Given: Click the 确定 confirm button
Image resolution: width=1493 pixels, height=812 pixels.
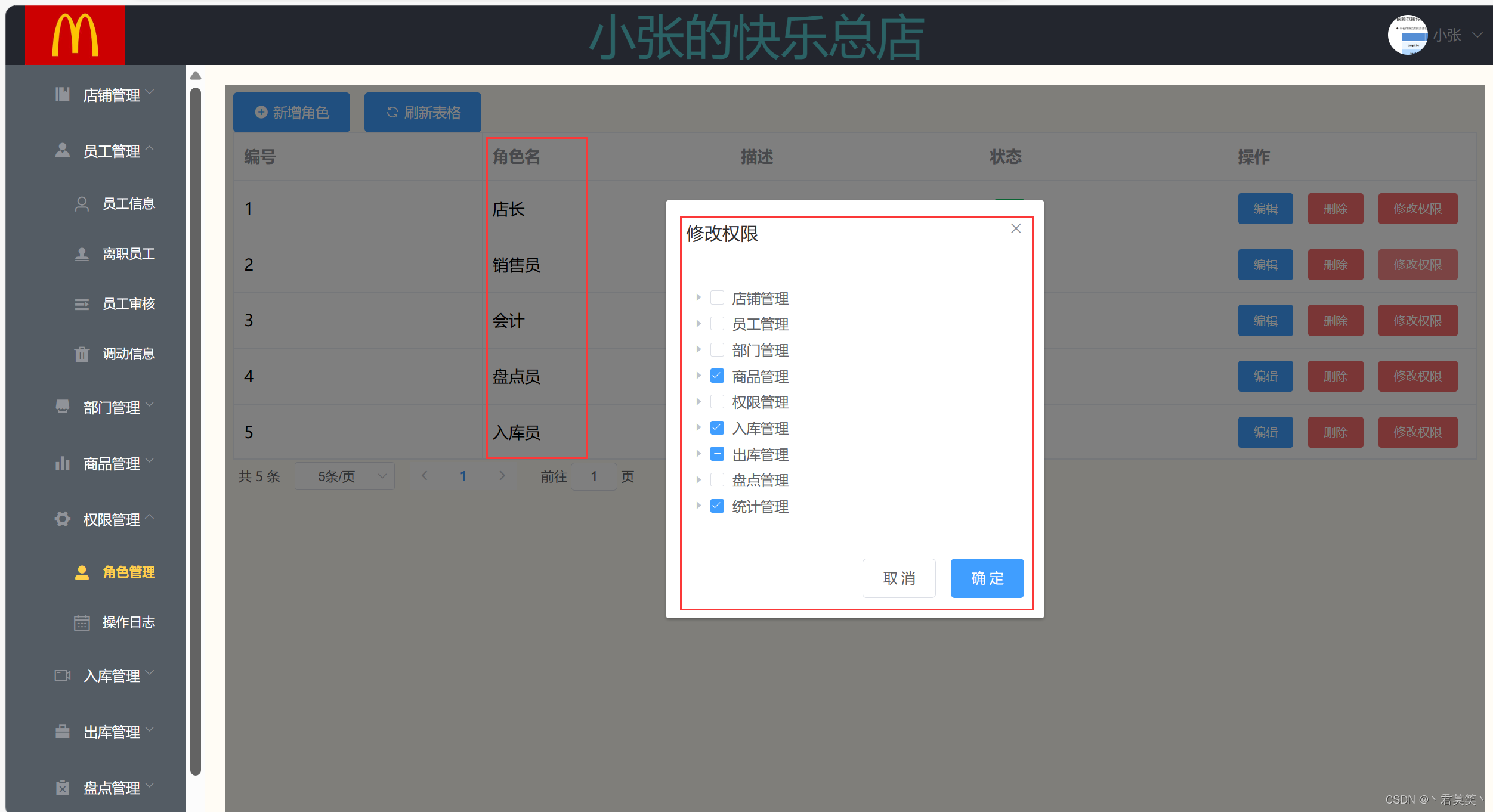Looking at the screenshot, I should (x=987, y=578).
